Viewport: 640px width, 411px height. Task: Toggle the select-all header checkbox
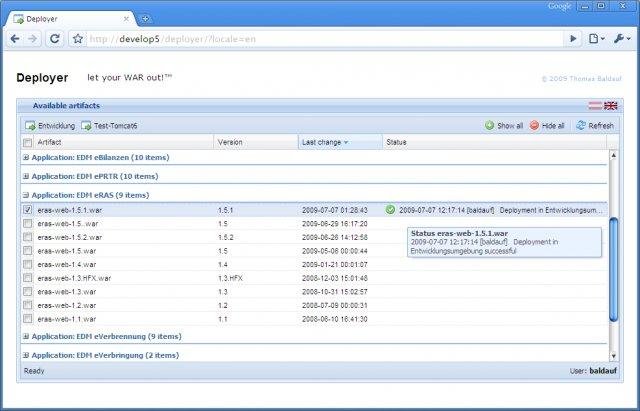coord(27,142)
